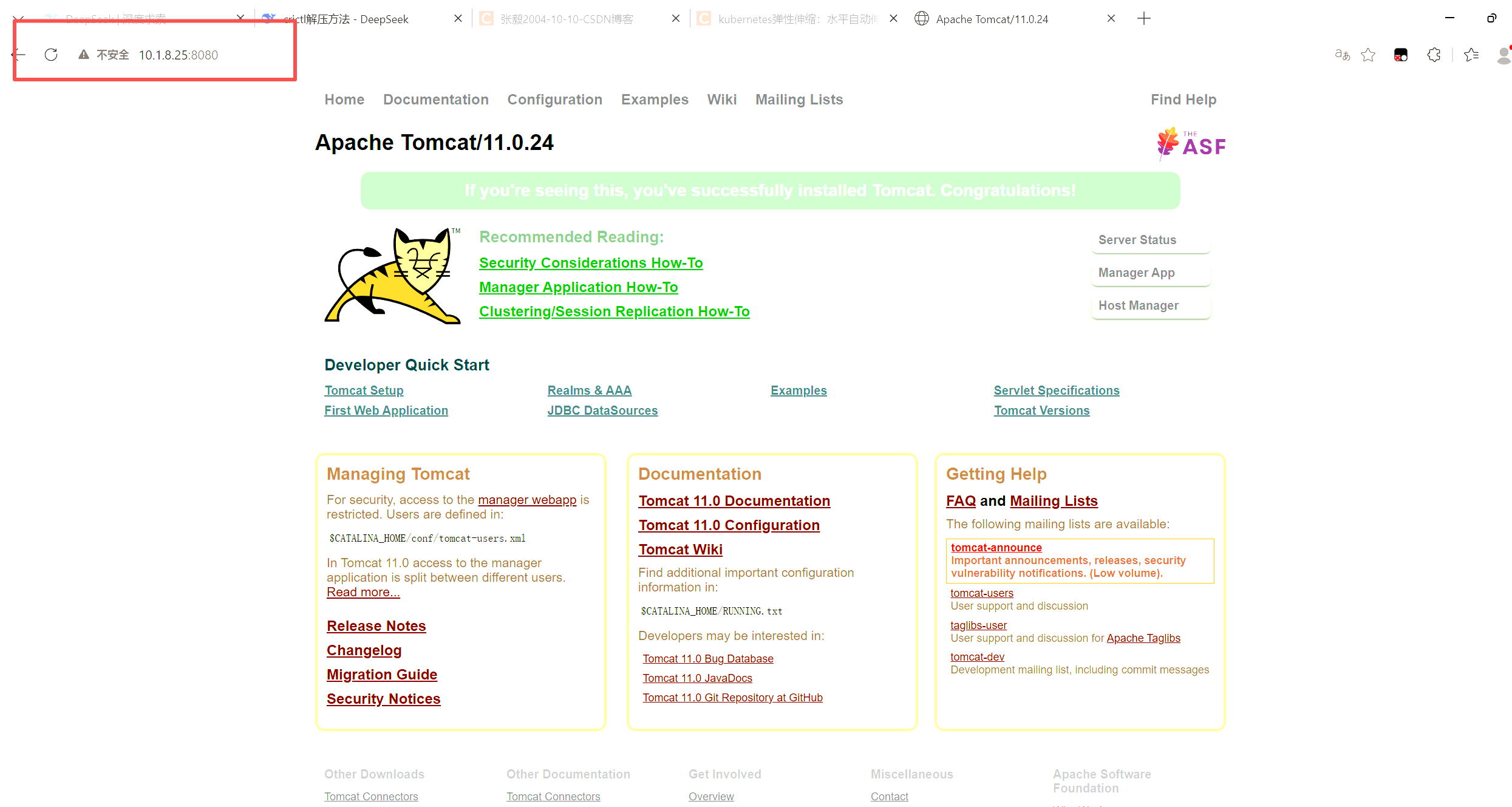
Task: Switch to the kubernetes弹性伸缩 tab
Action: click(798, 19)
